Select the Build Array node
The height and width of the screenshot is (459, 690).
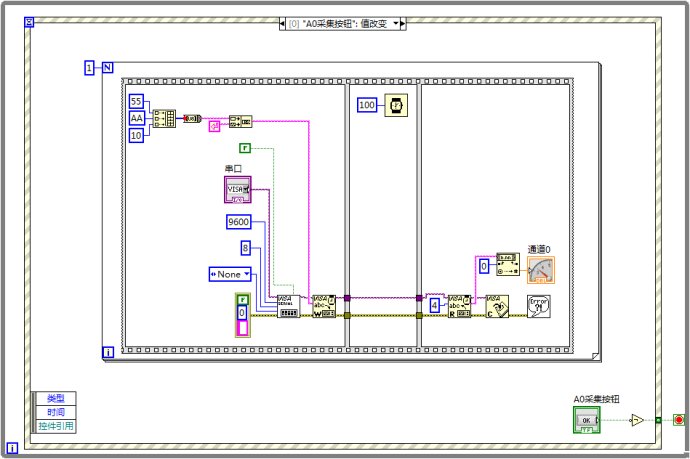point(163,119)
